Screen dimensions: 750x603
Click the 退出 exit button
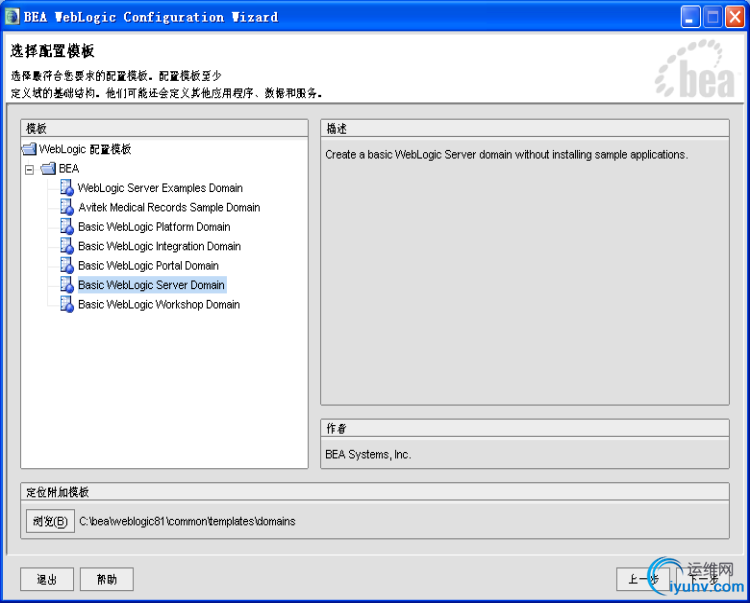click(x=47, y=579)
